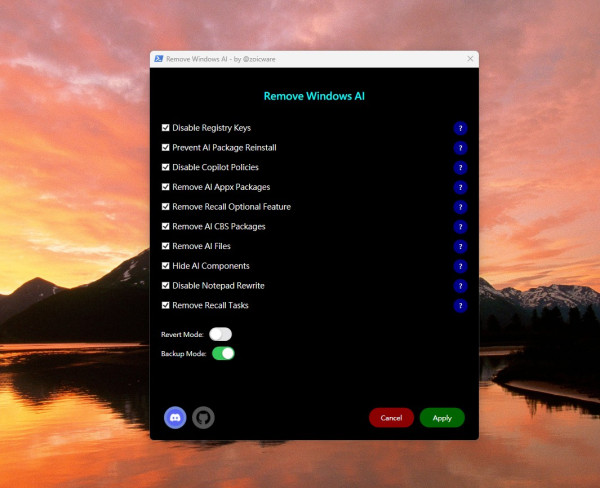Enable the Revert Mode switch
This screenshot has width=600, height=488.
[220, 334]
